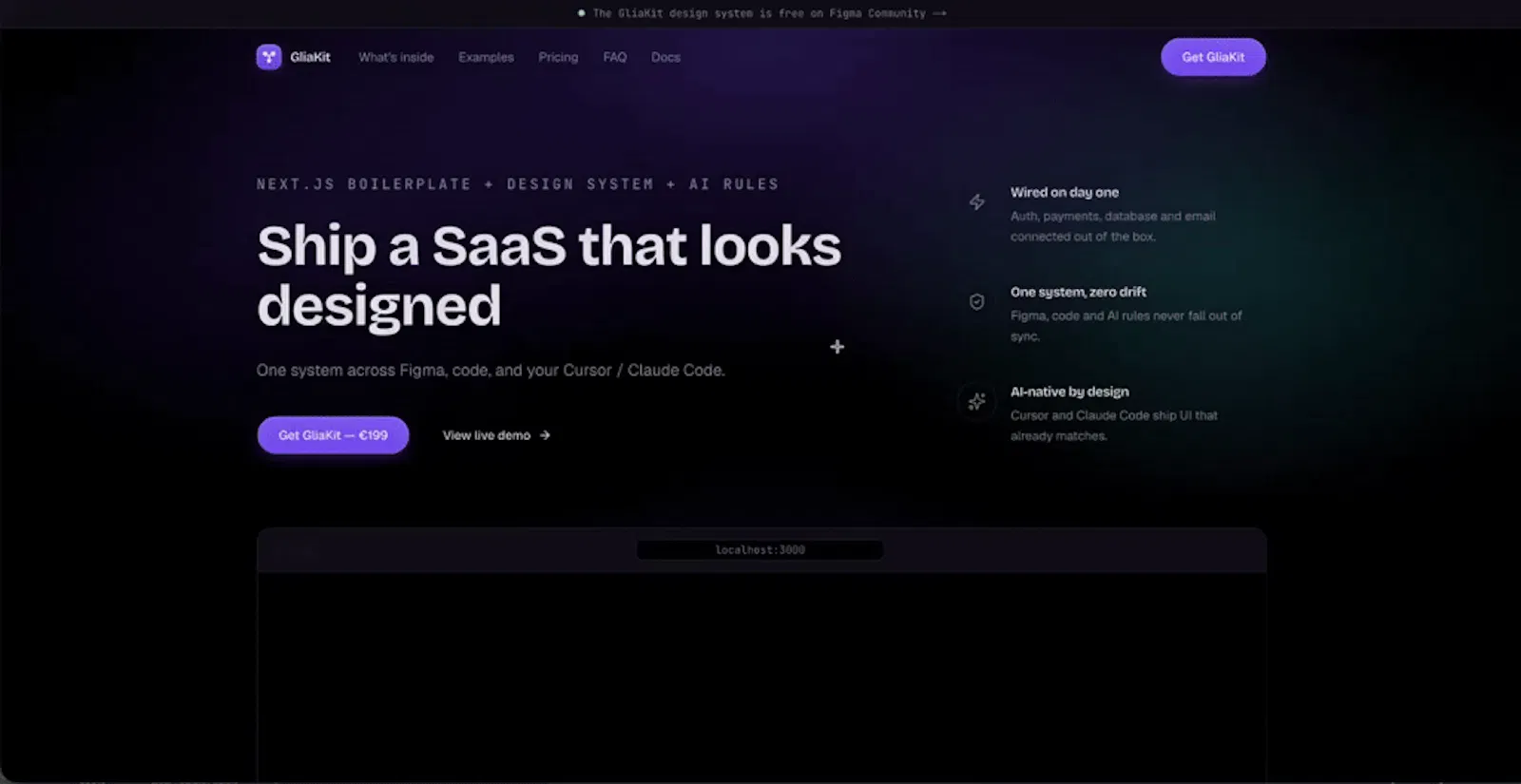Click the localhost:3000 address bar

coord(760,550)
